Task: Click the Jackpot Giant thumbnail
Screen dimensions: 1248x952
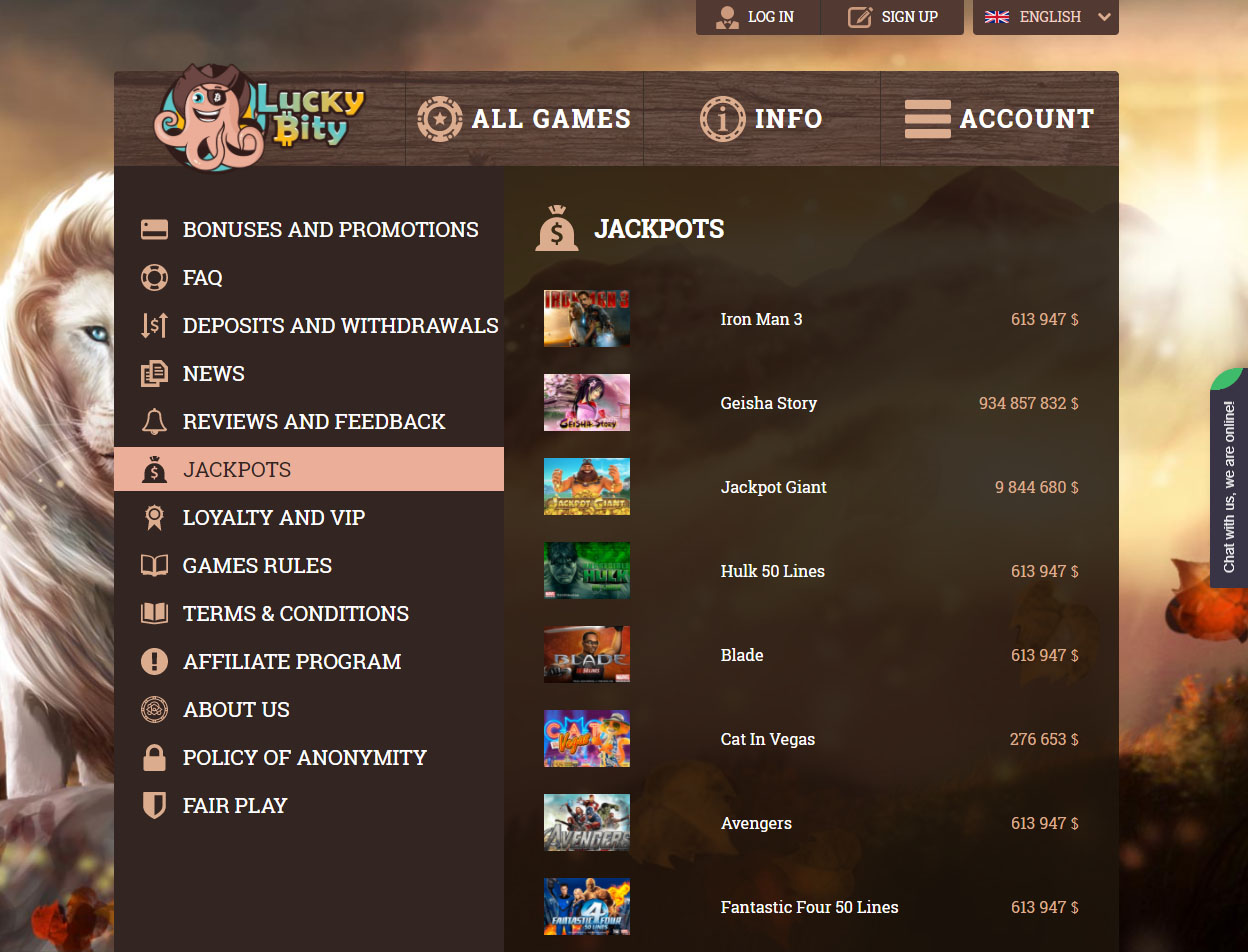Action: 587,487
